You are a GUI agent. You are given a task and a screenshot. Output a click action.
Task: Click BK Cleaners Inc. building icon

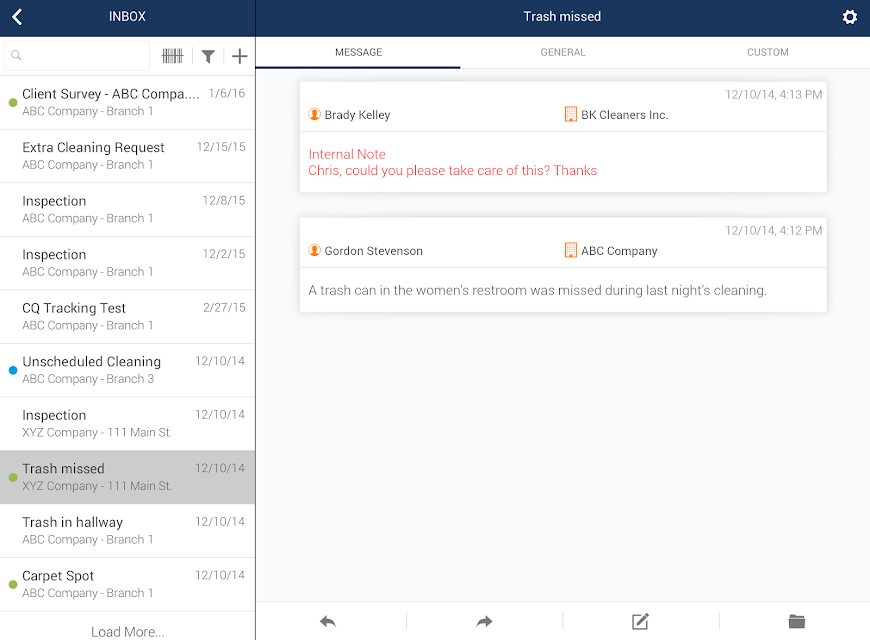tap(570, 114)
